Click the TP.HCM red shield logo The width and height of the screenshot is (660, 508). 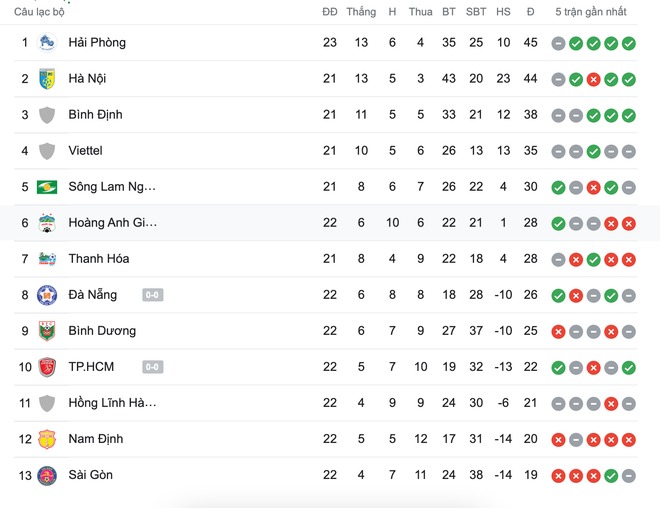click(x=47, y=367)
